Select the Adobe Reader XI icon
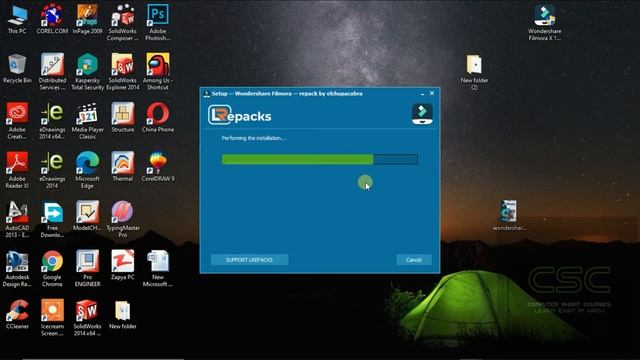 coord(17,169)
